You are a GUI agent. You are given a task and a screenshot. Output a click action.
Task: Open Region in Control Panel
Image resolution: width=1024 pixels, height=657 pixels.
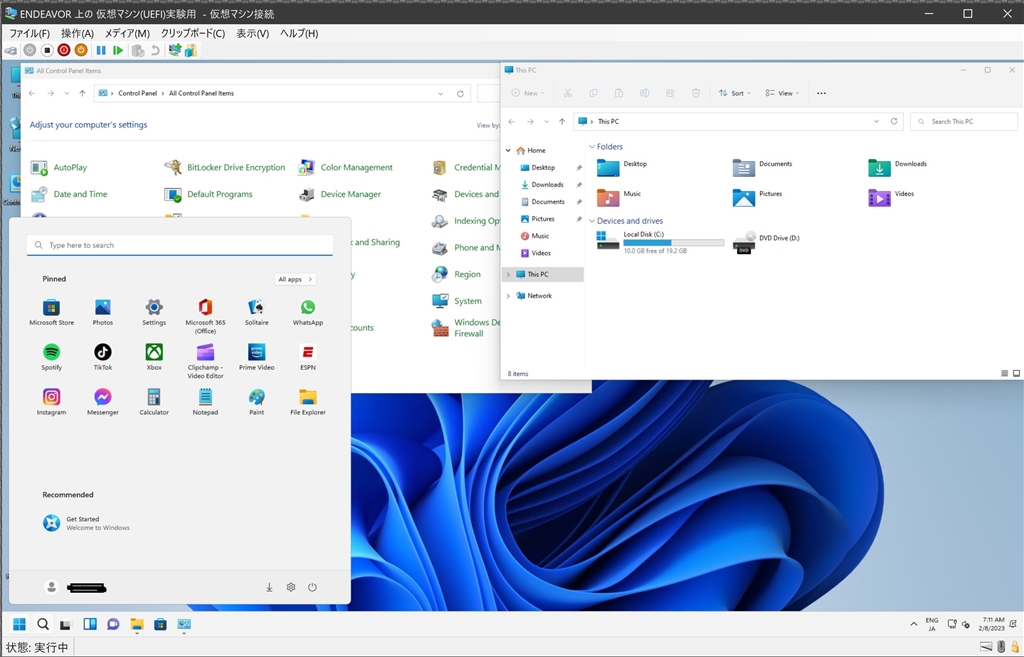coord(456,274)
